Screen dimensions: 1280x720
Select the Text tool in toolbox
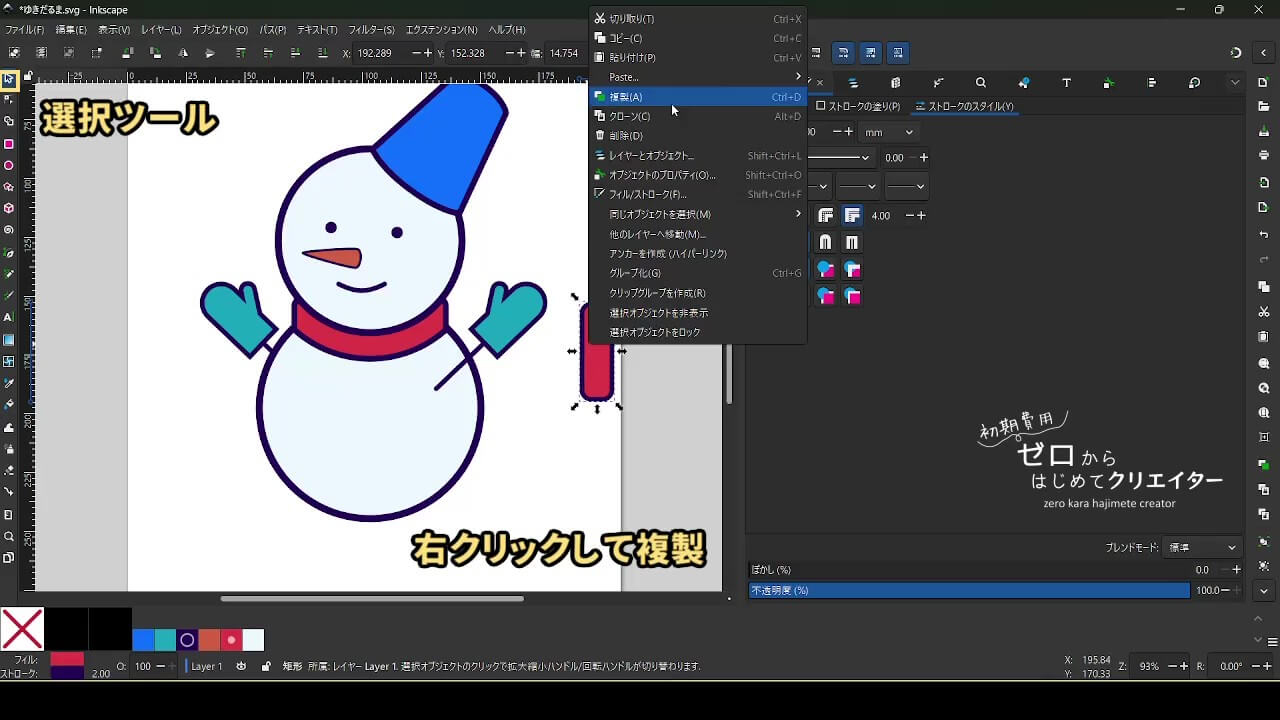tap(9, 317)
